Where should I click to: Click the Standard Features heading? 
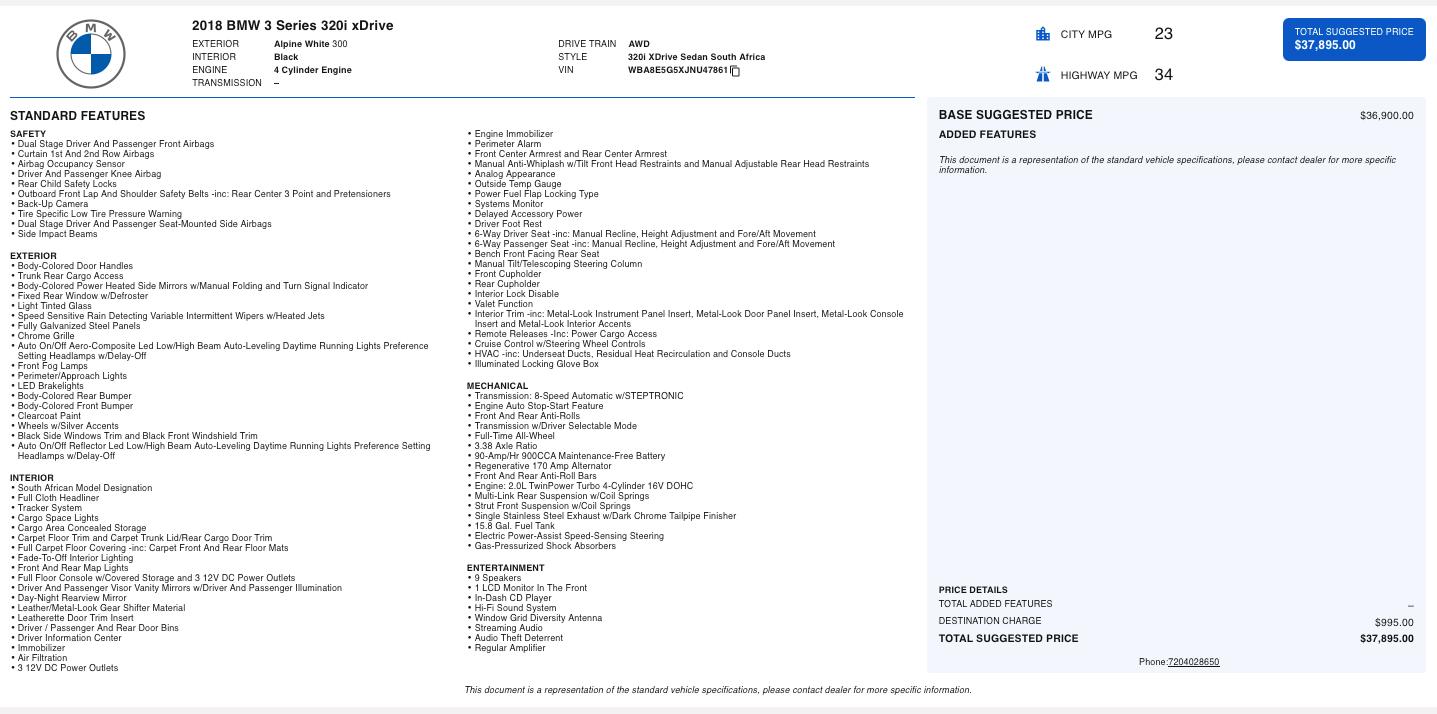[x=77, y=116]
